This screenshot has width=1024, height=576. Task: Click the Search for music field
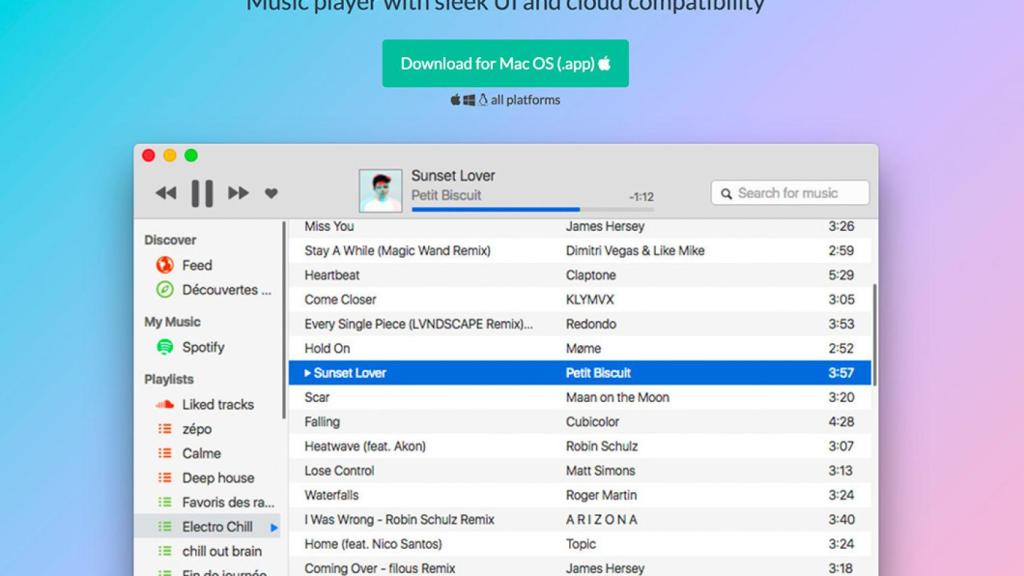tap(790, 193)
